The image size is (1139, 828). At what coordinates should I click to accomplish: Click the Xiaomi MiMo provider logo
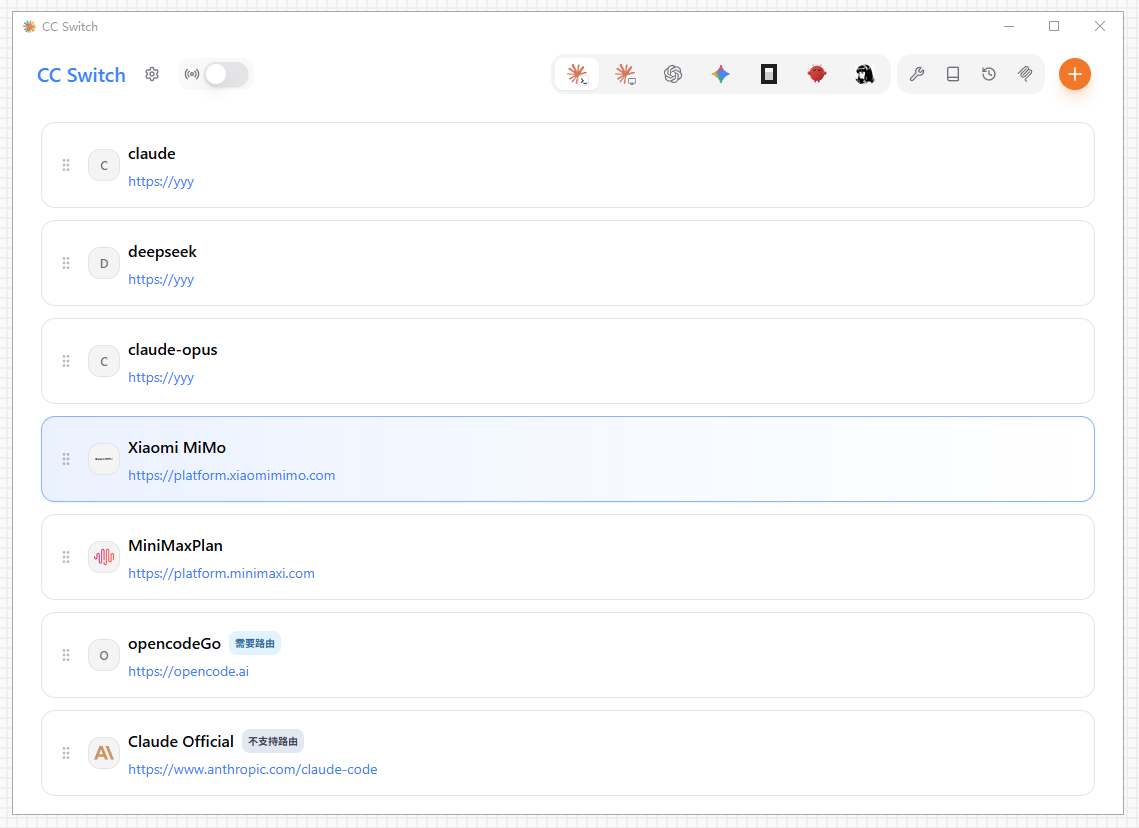tap(104, 459)
